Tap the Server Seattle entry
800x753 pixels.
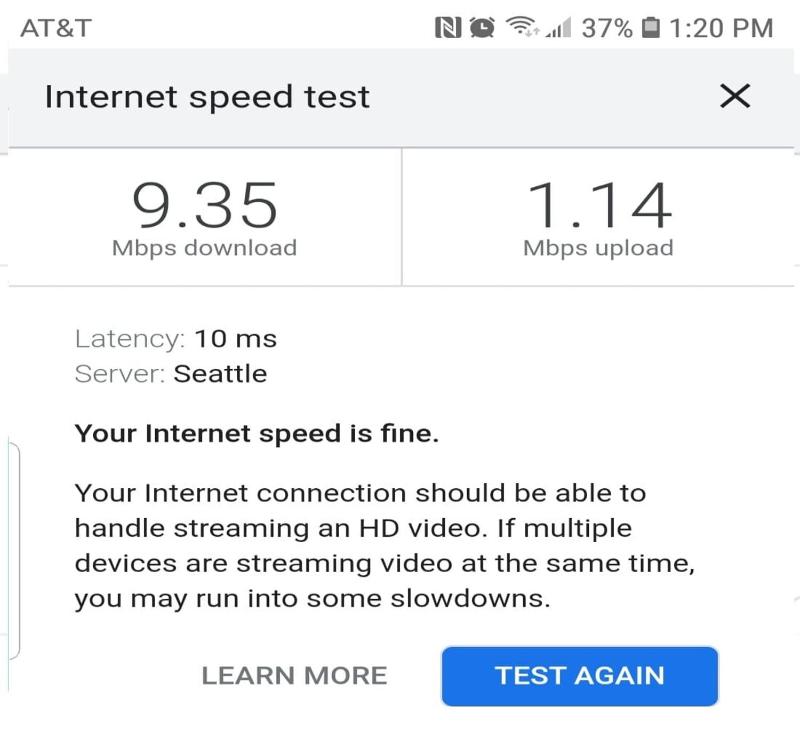tap(171, 374)
